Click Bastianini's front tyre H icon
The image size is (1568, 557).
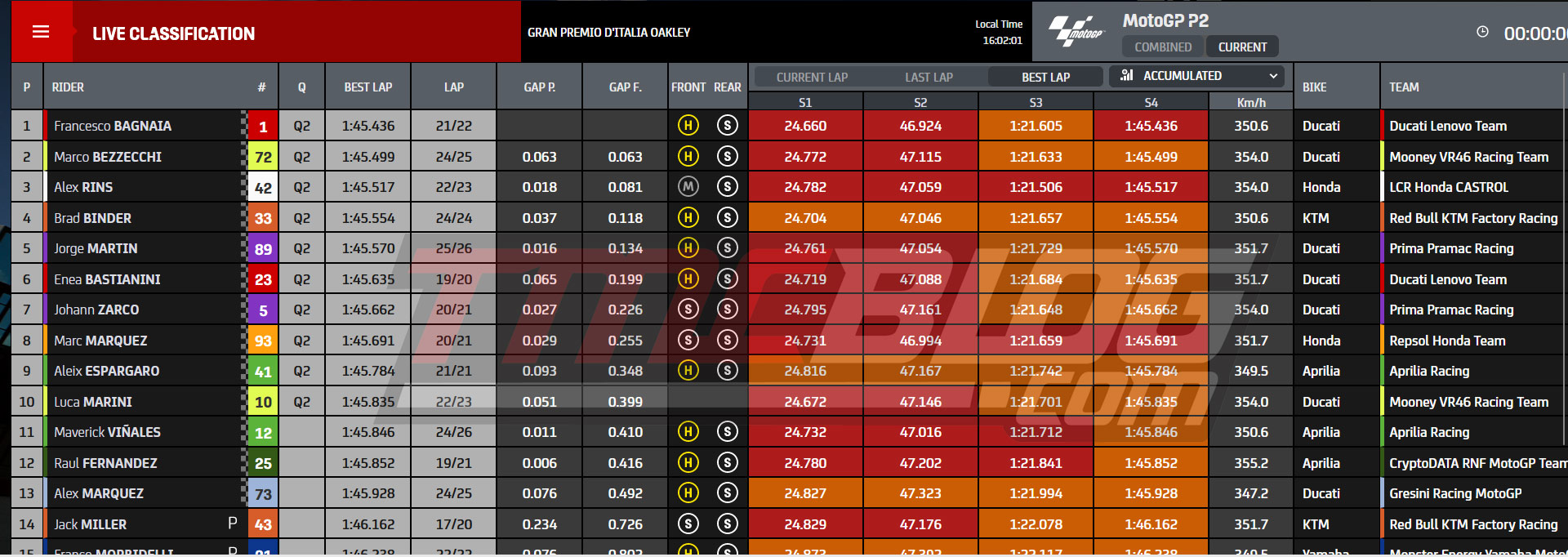(688, 278)
